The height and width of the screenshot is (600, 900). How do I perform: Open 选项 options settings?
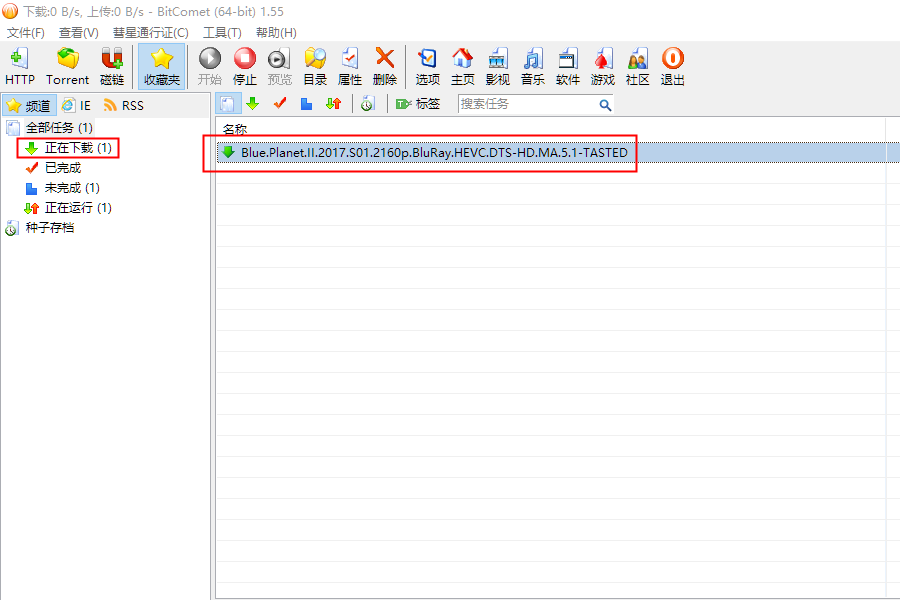click(x=428, y=66)
